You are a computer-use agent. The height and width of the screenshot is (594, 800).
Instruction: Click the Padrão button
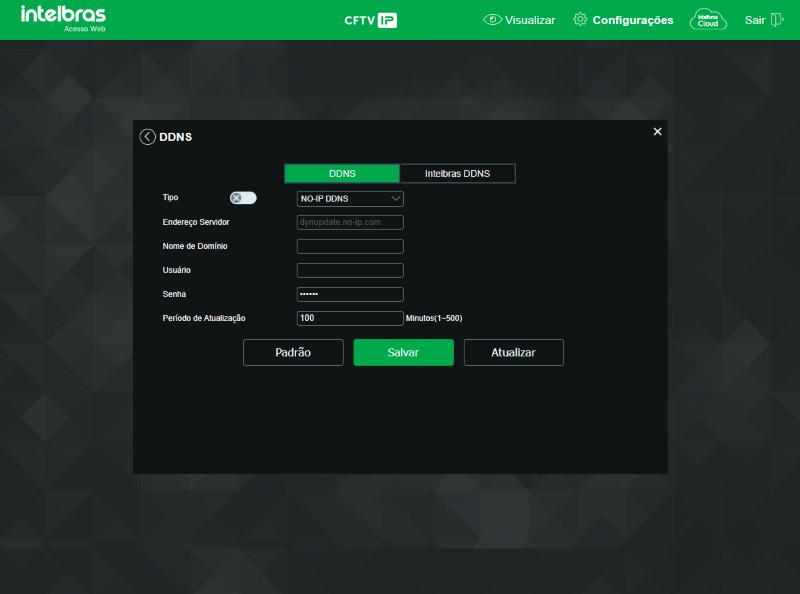(x=293, y=353)
